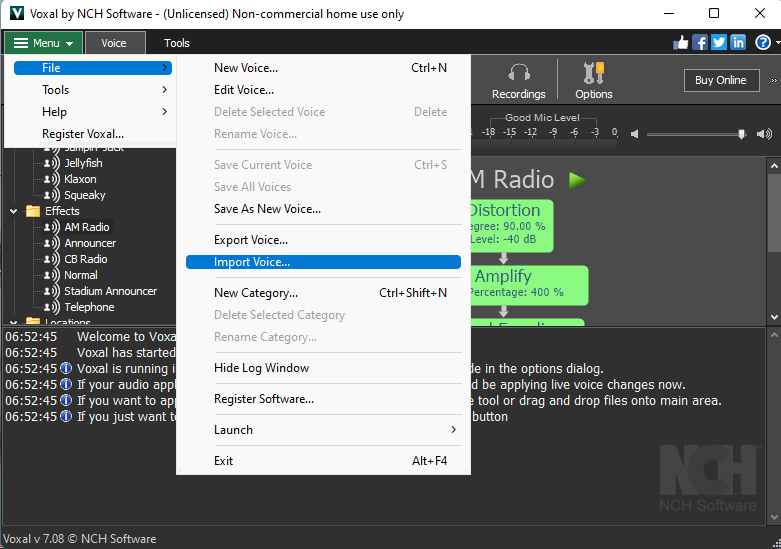Choose Register Software... menu item

click(323, 399)
